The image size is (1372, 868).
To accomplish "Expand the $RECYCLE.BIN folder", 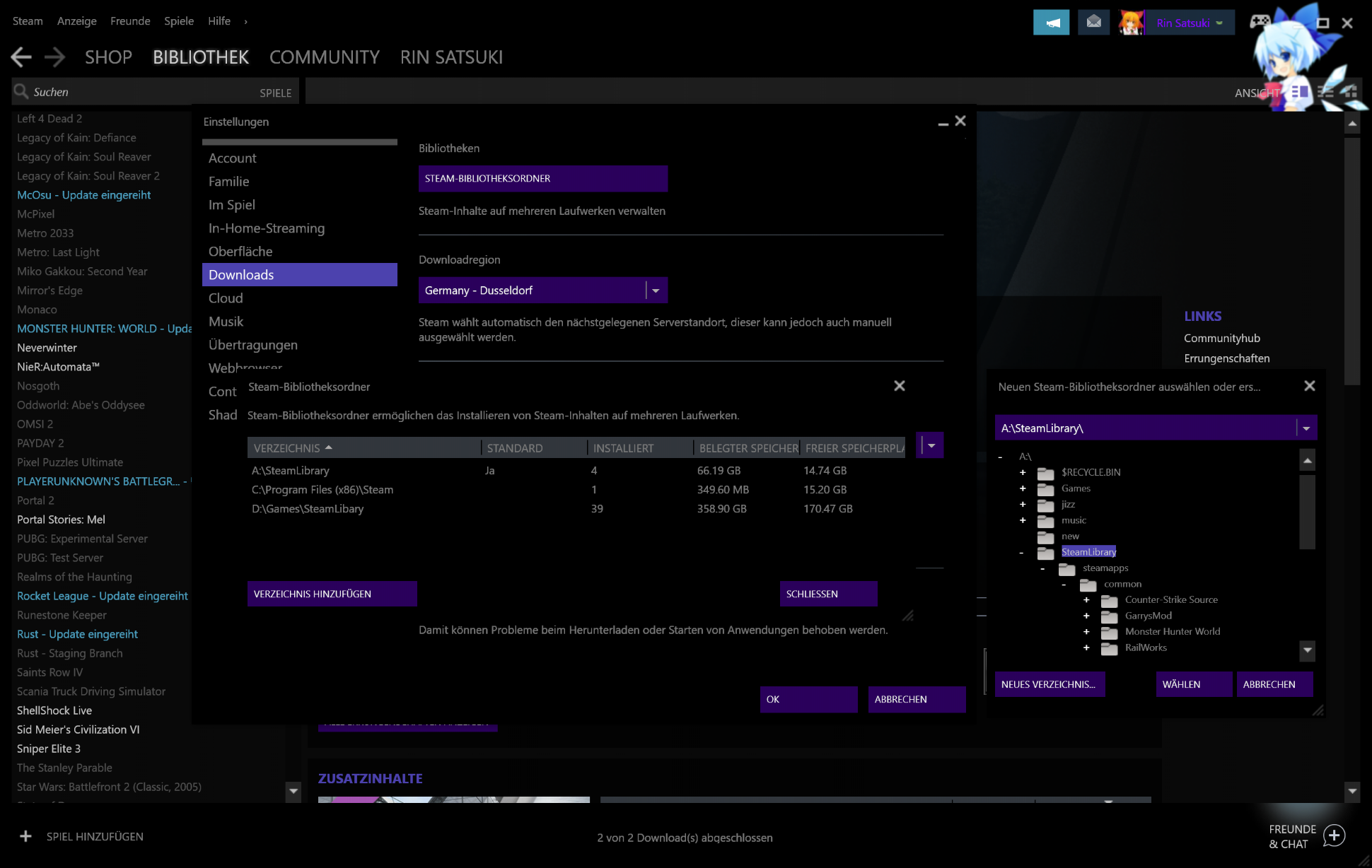I will coord(1023,472).
